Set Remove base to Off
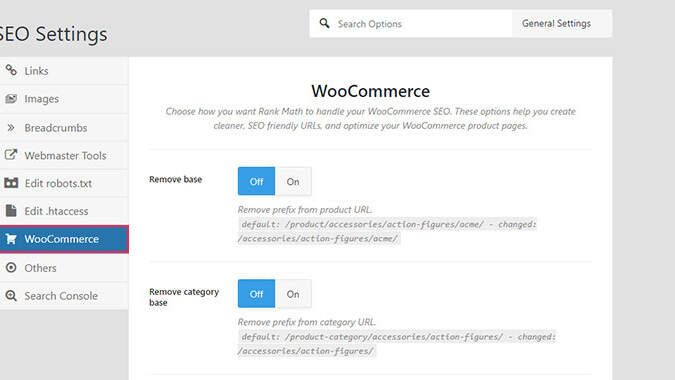 [256, 181]
